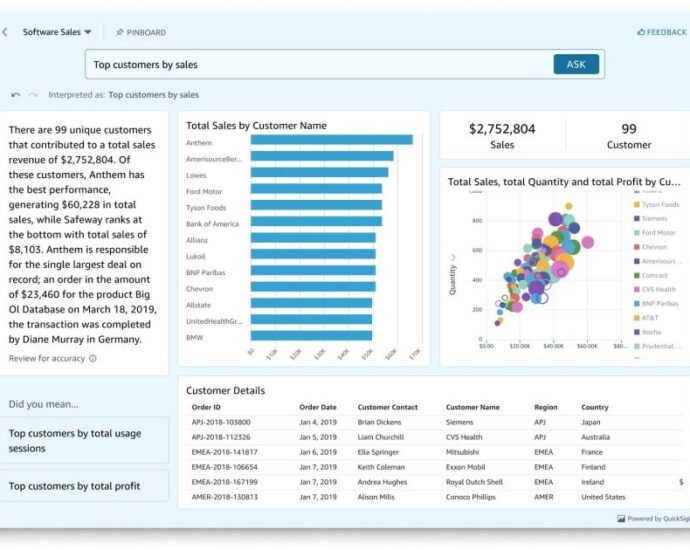The width and height of the screenshot is (690, 550).
Task: Click the back arrow beside Software Sales
Action: point(5,32)
